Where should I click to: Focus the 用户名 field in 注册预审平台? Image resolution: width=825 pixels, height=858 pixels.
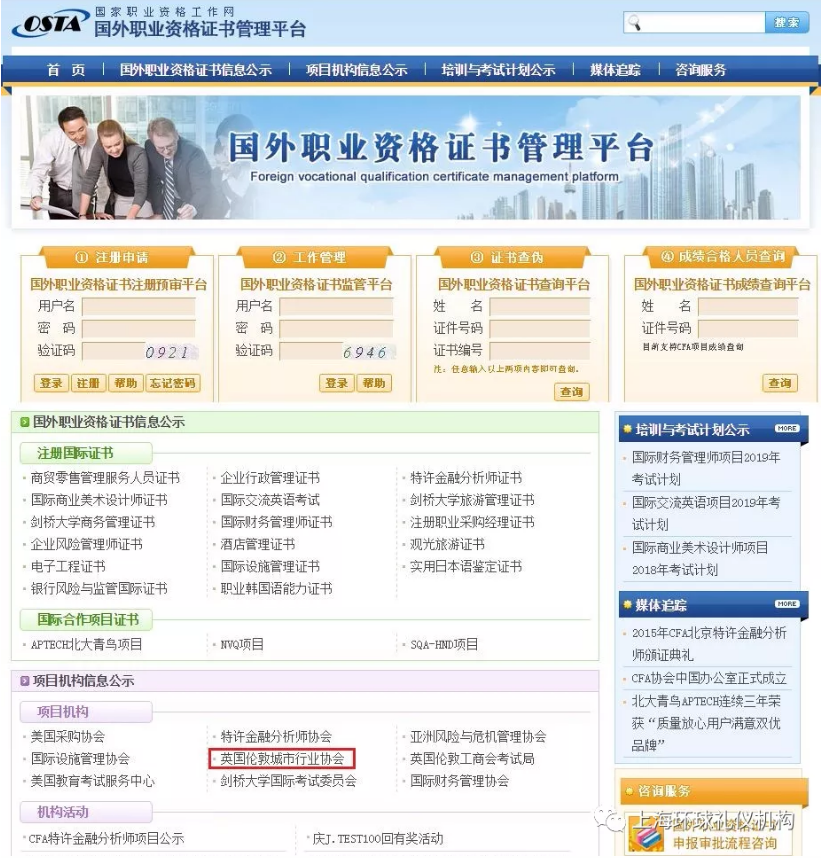coord(138,306)
